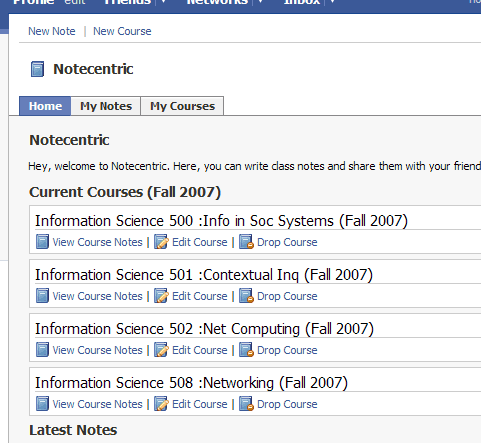Open View Course Notes for Info in Soc Systems
This screenshot has height=443, width=481.
(x=97, y=242)
